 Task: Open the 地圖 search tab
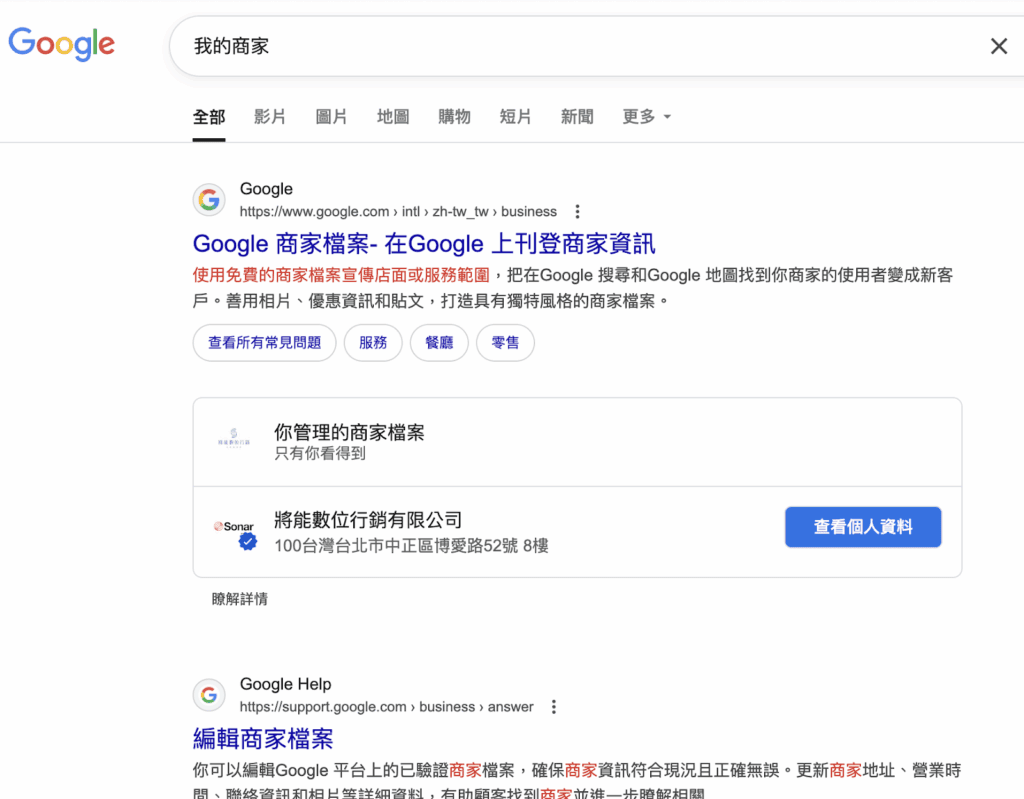pyautogui.click(x=393, y=117)
